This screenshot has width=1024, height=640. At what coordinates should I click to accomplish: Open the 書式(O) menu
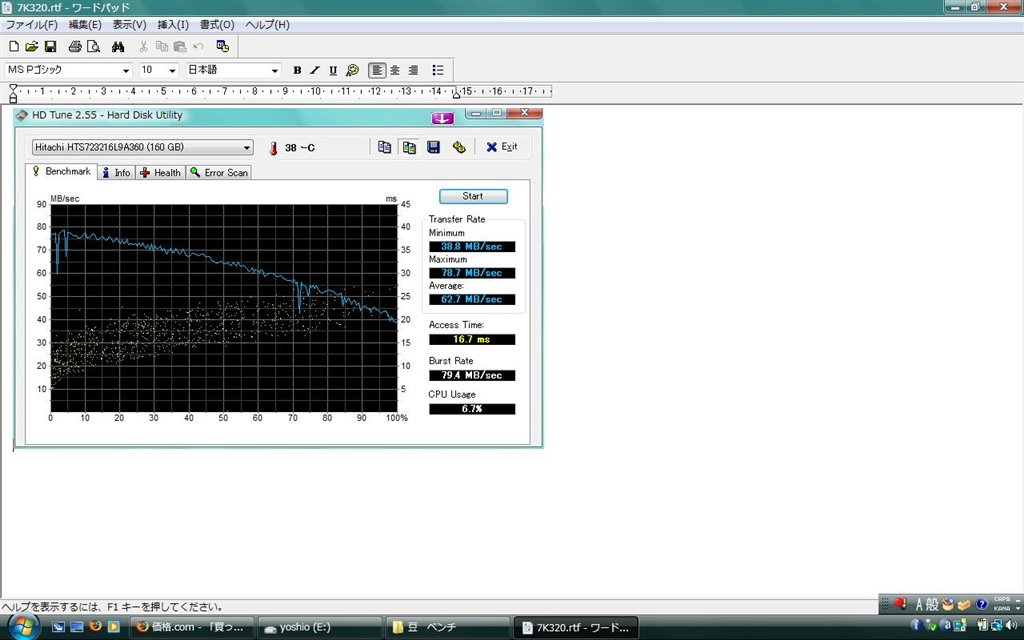216,24
